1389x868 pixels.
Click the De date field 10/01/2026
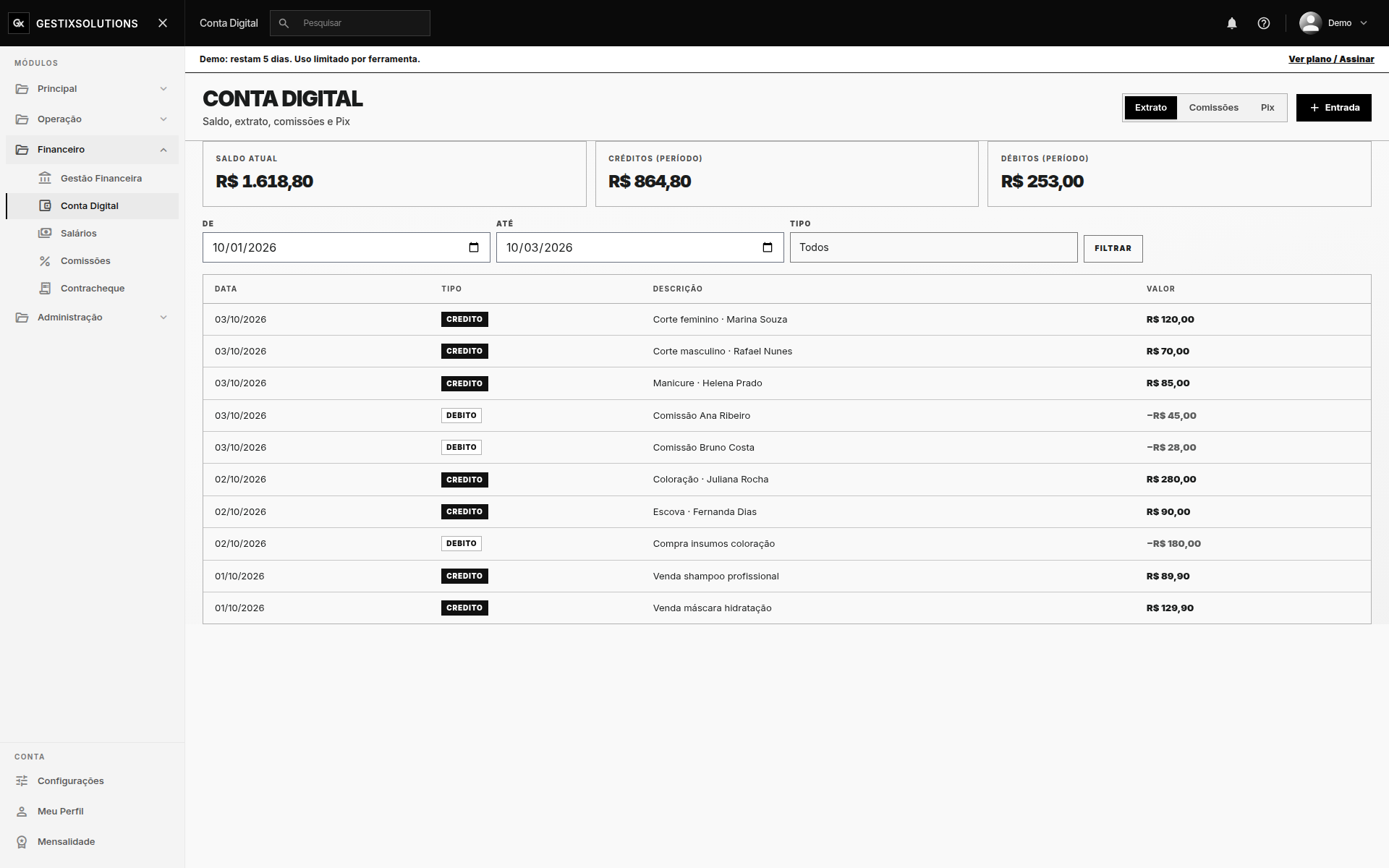pyautogui.click(x=346, y=247)
